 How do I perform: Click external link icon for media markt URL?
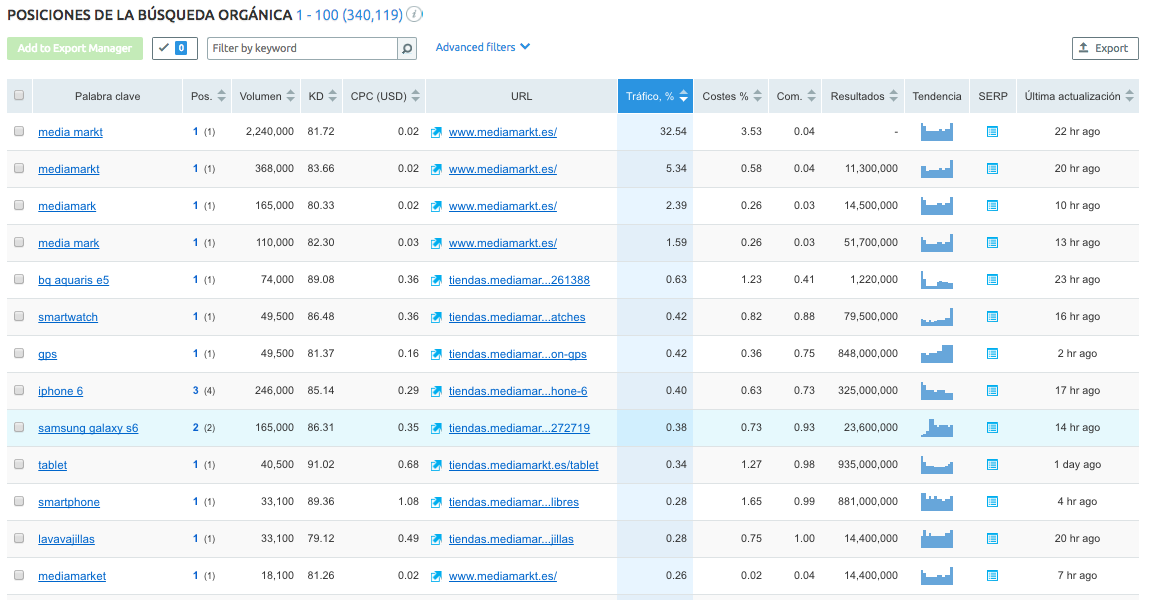pyautogui.click(x=436, y=132)
